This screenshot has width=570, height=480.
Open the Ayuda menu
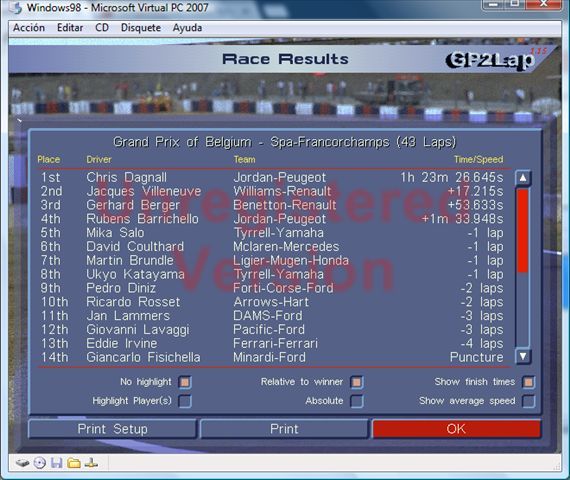[x=187, y=28]
